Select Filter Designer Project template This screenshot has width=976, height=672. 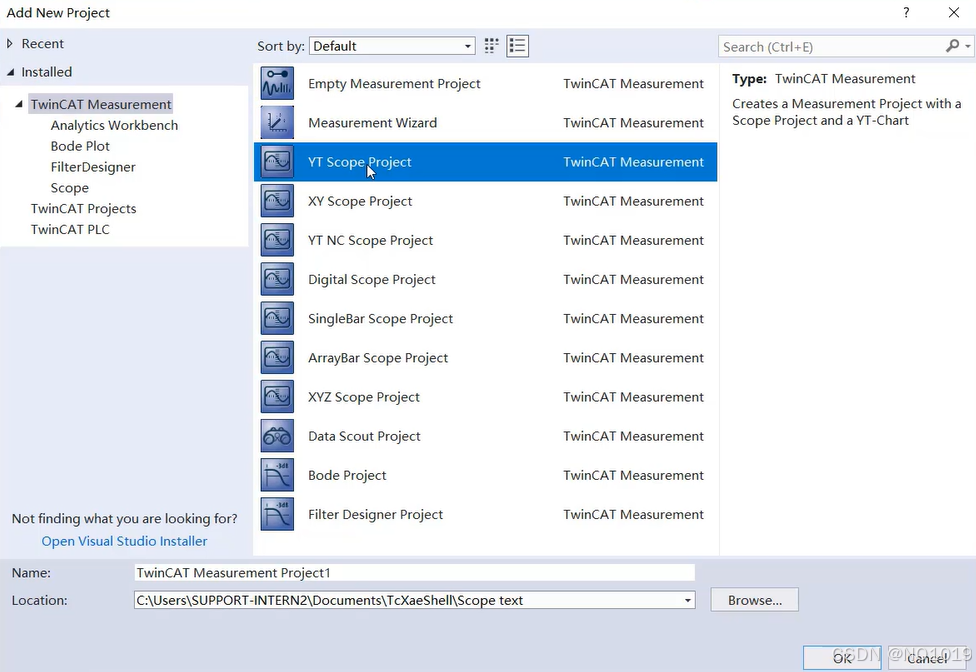[x=486, y=515]
